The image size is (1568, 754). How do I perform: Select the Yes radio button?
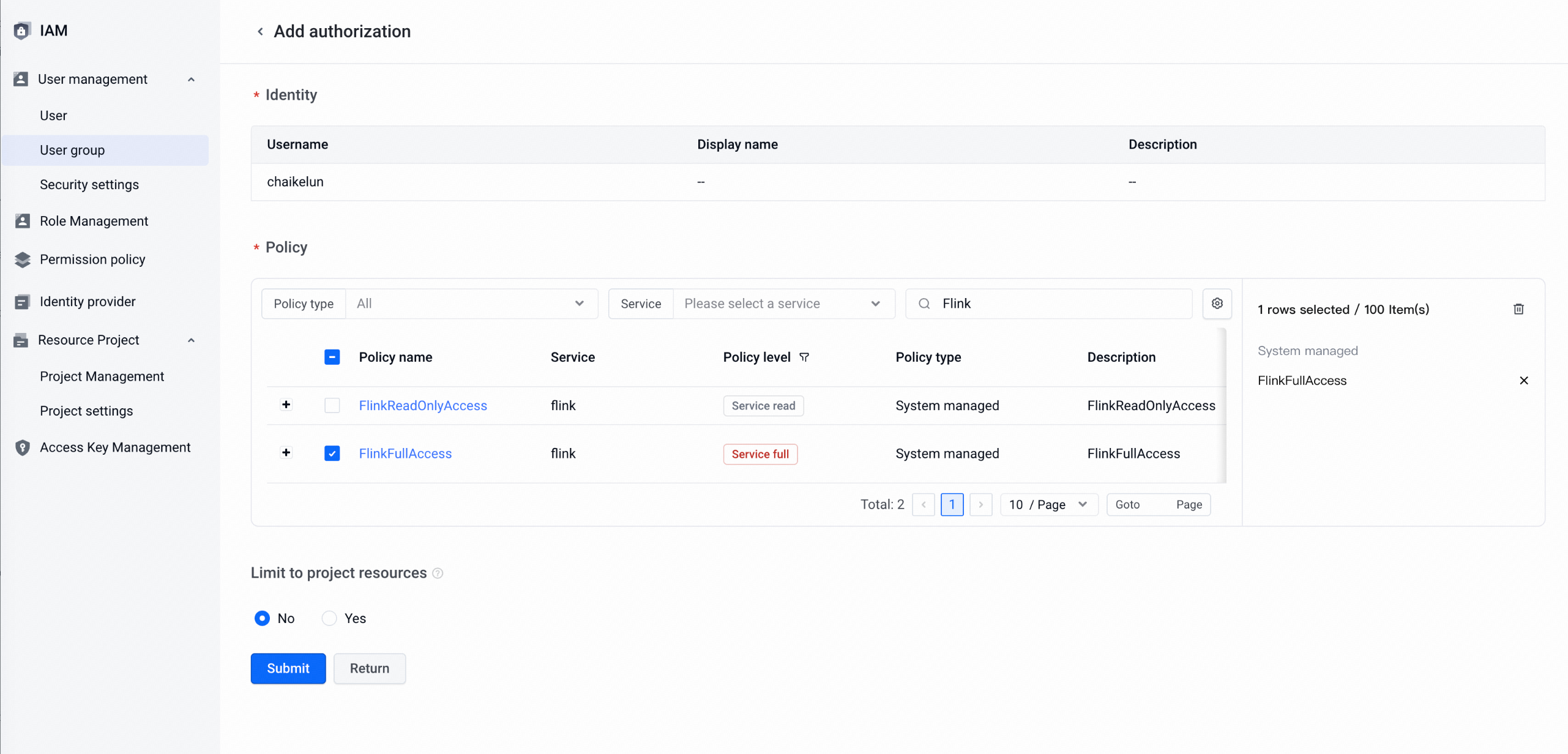329,618
